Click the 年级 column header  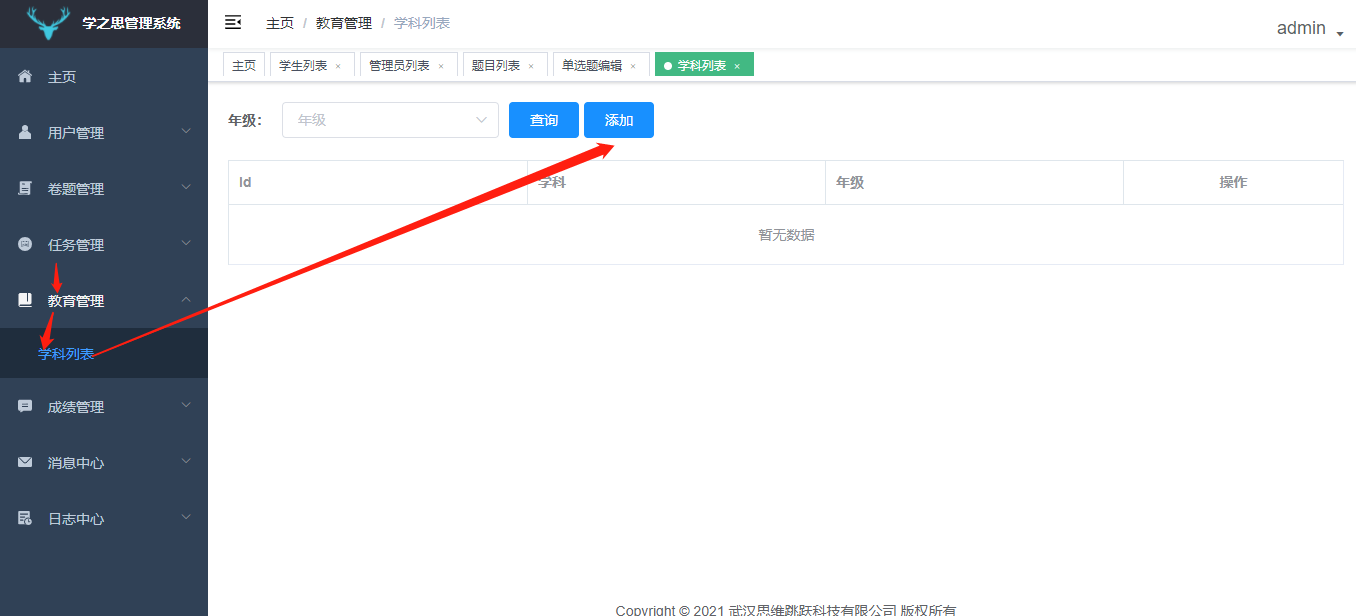[975, 182]
